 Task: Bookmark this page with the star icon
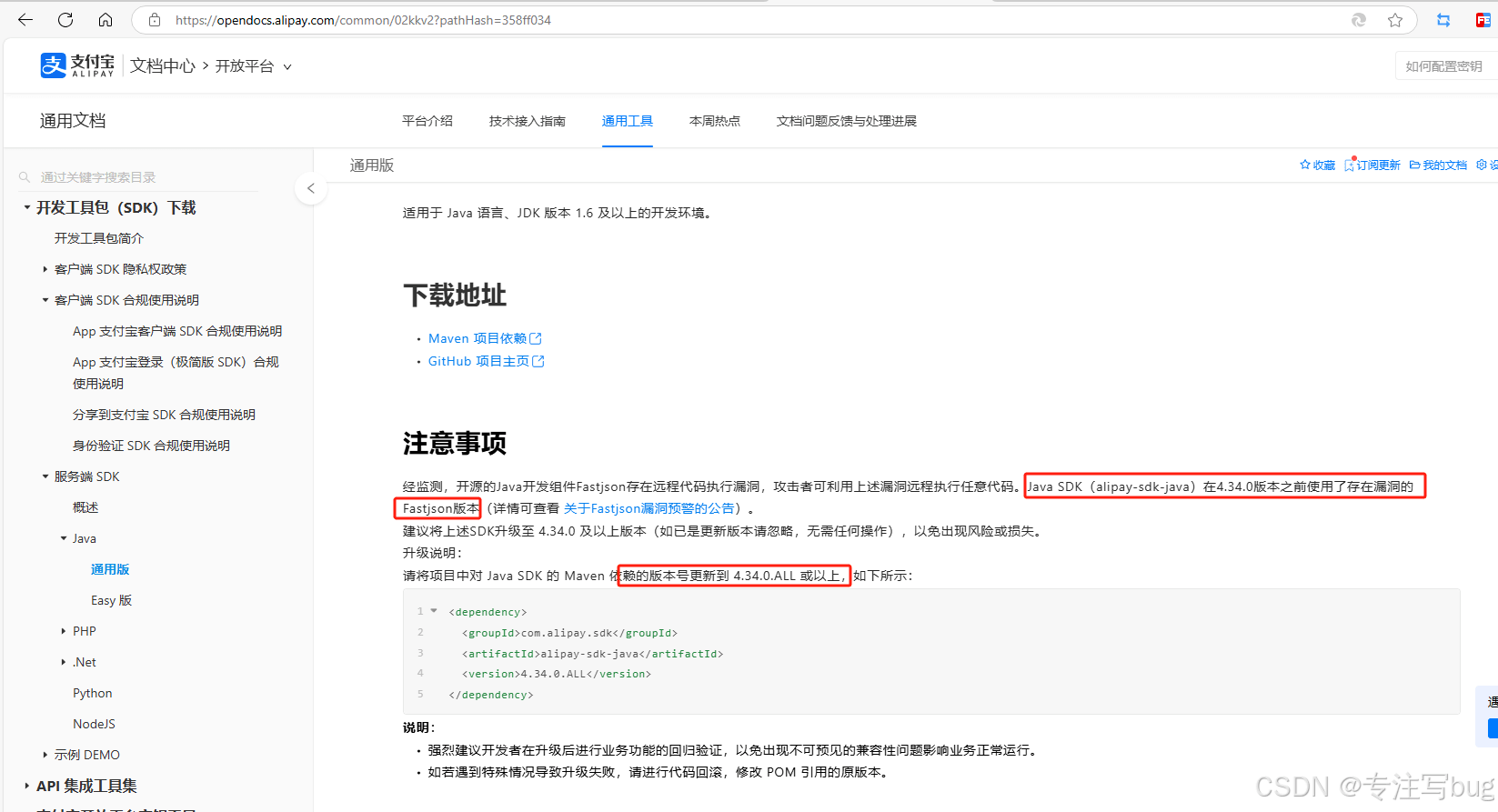coord(1395,20)
